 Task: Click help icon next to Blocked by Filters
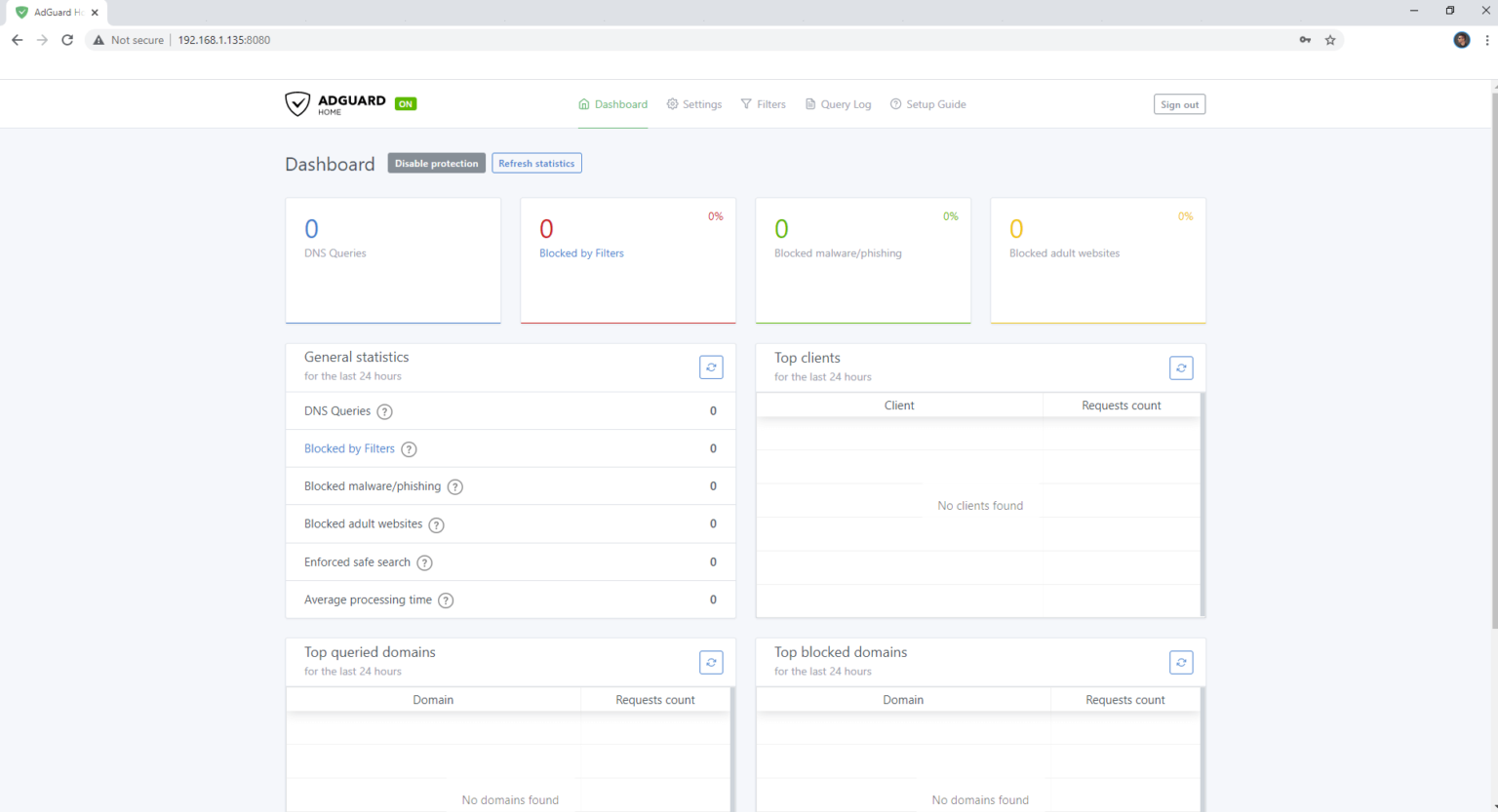click(x=409, y=449)
